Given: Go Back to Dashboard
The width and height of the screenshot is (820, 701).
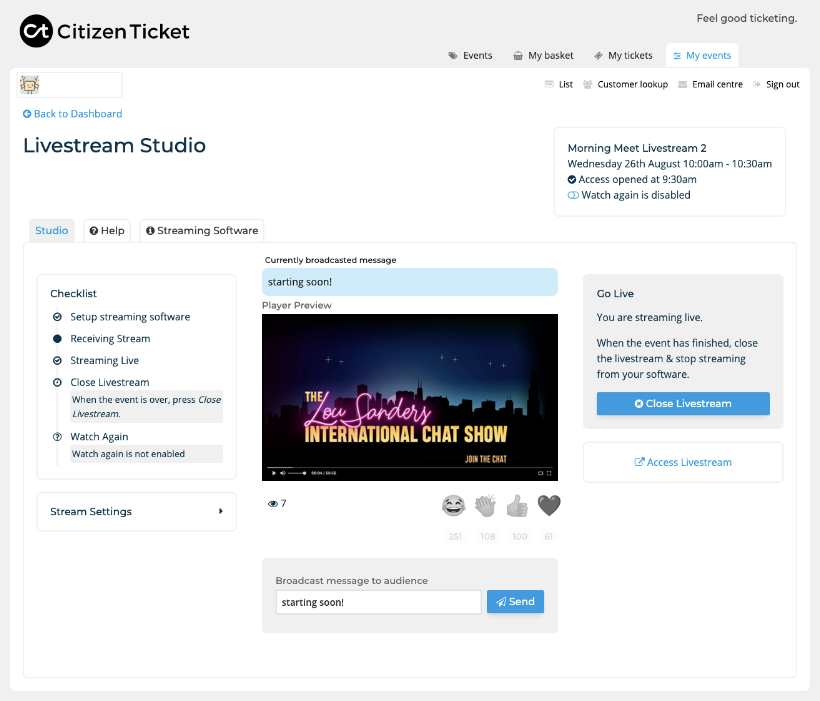Looking at the screenshot, I should pos(71,114).
